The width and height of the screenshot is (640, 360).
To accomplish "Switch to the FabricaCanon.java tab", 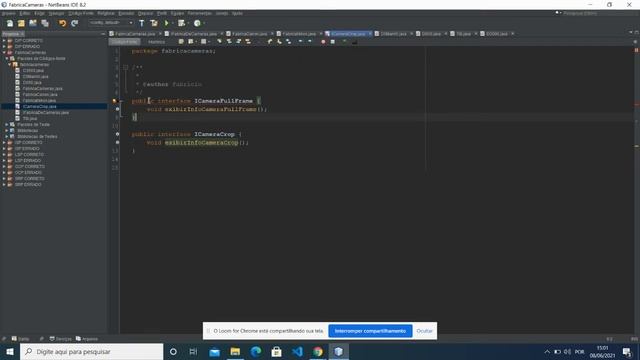I will pos(249,33).
